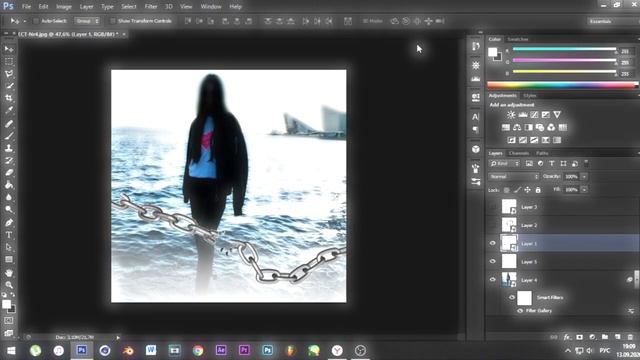640x360 pixels.
Task: Open the Layer menu
Action: 86,7
